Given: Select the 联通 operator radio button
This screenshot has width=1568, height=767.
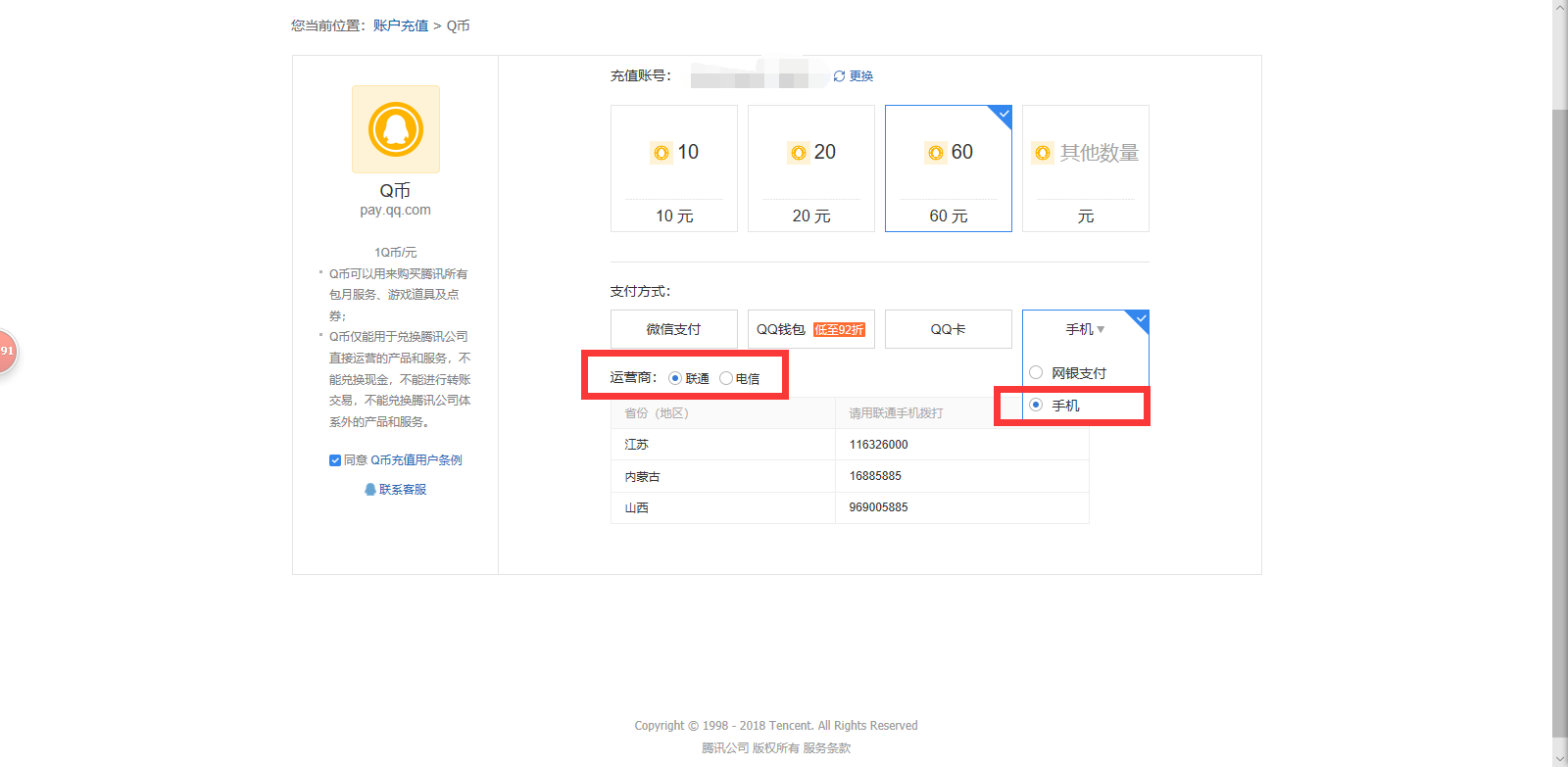Looking at the screenshot, I should (675, 378).
